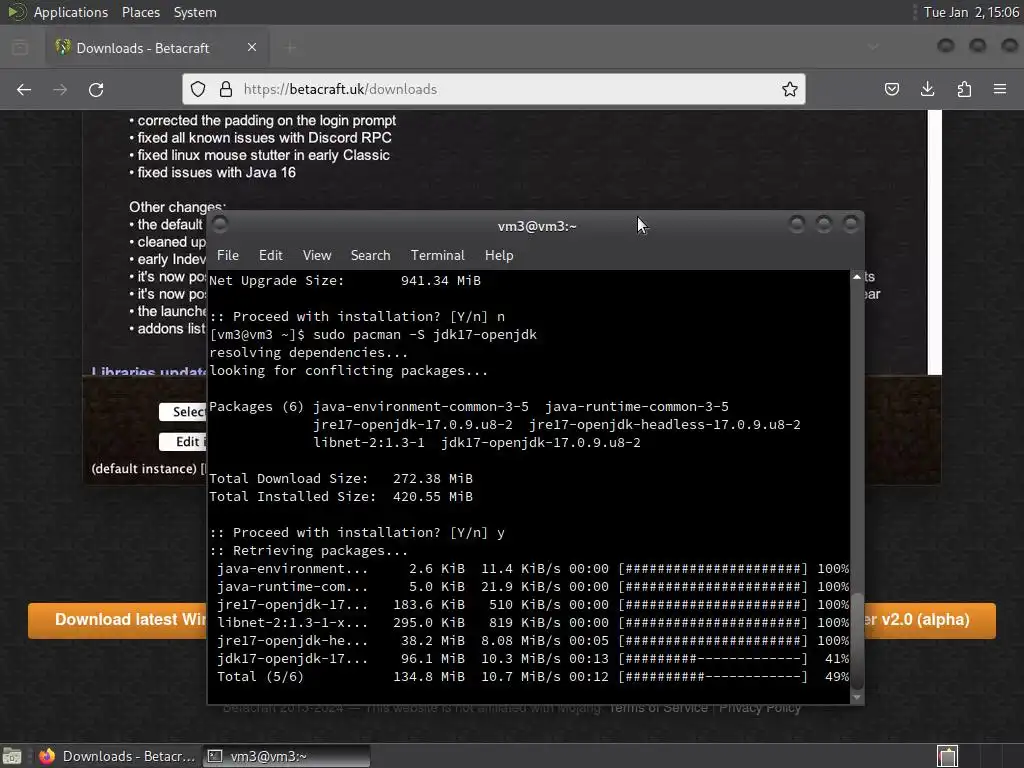Open Firefox View button
The height and width of the screenshot is (768, 1024).
20,47
